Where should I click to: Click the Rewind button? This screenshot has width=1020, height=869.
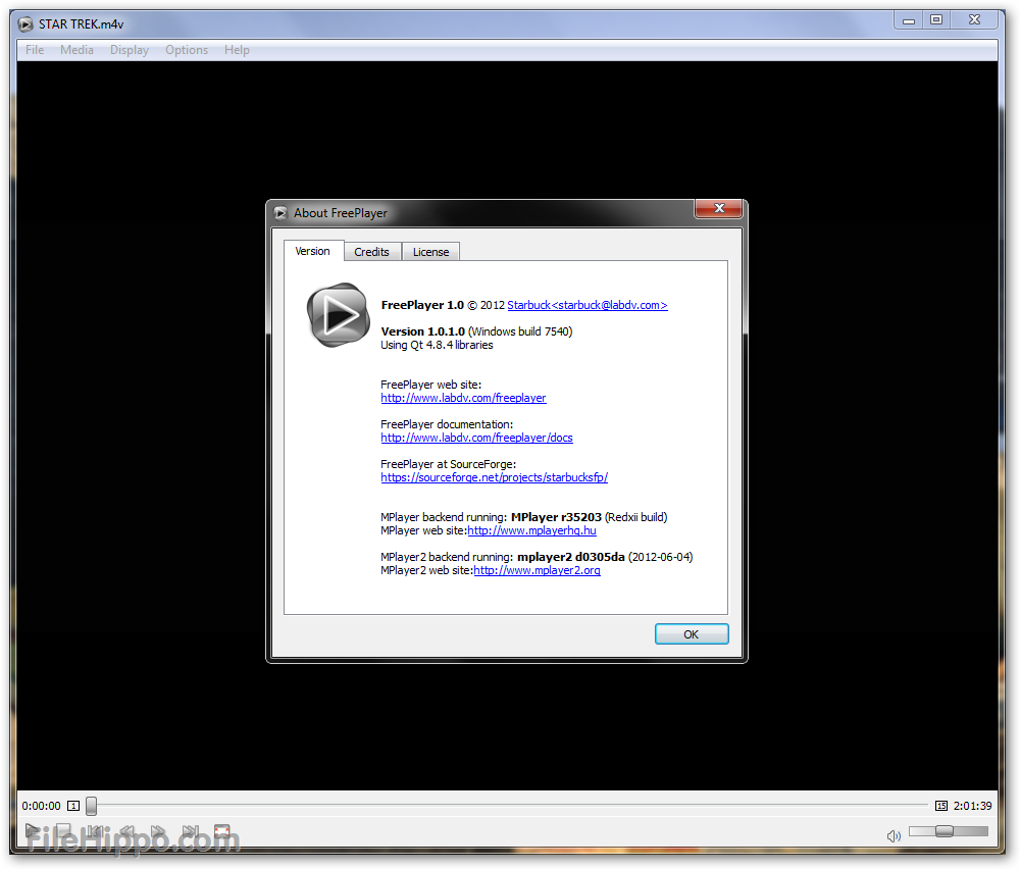(127, 831)
